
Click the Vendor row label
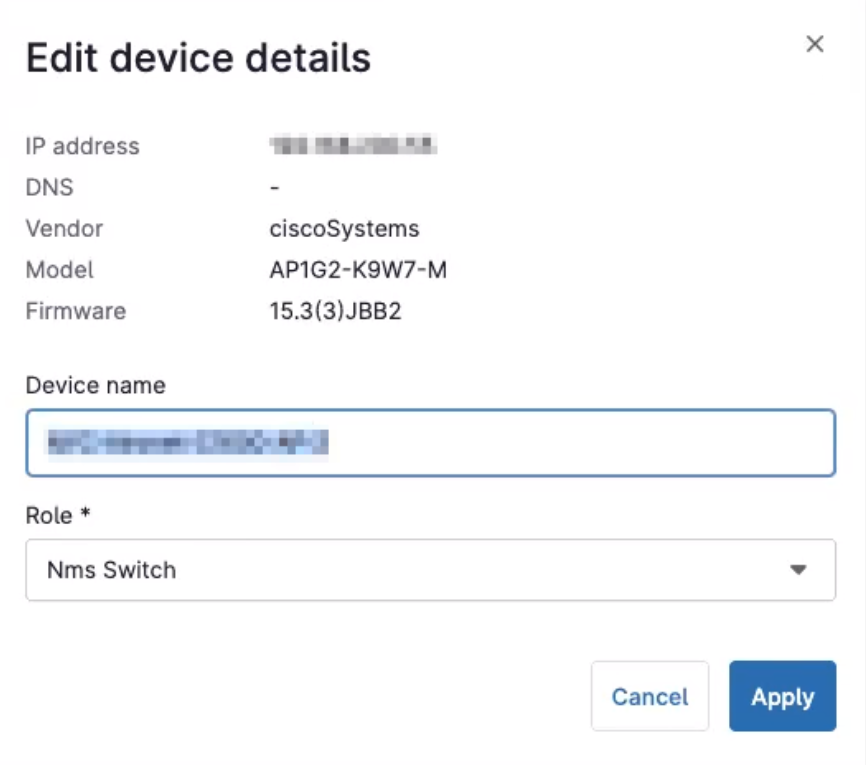point(64,228)
